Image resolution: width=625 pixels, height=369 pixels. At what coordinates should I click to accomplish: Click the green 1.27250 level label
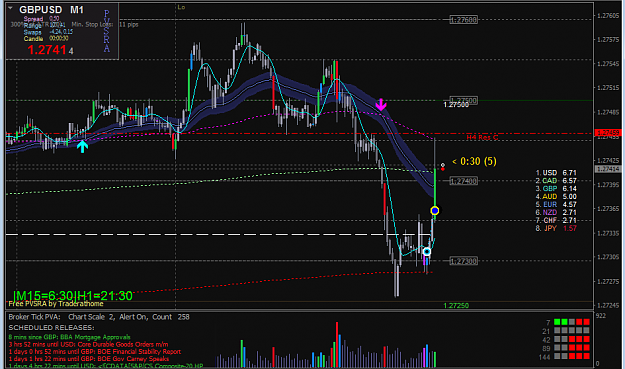pos(456,306)
